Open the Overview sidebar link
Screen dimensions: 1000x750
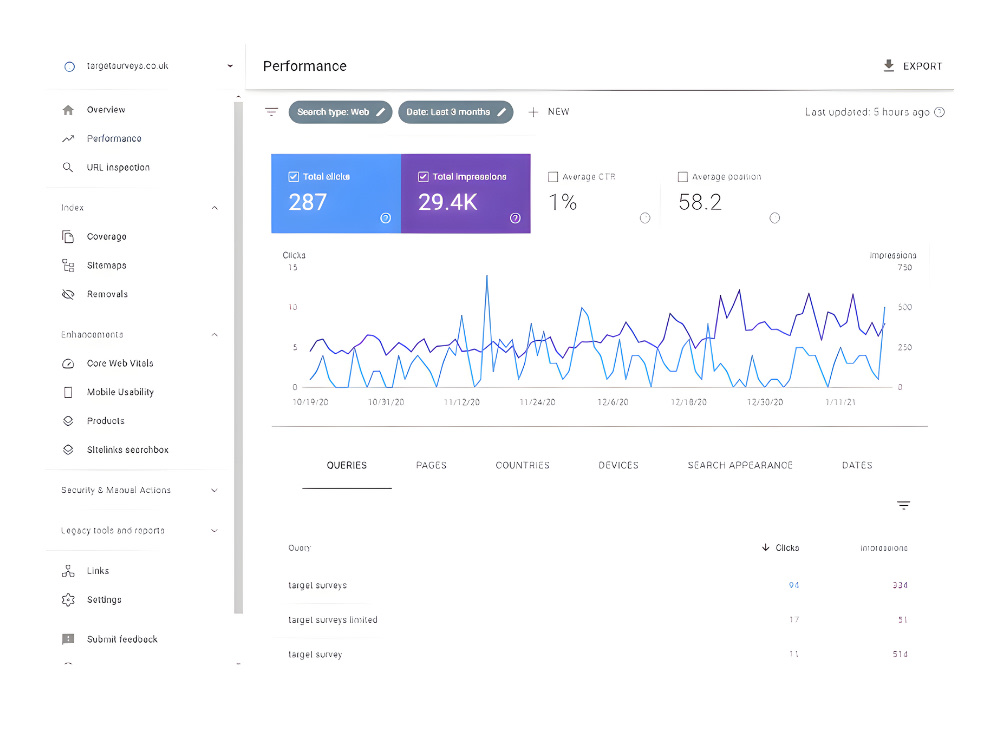pyautogui.click(x=106, y=110)
